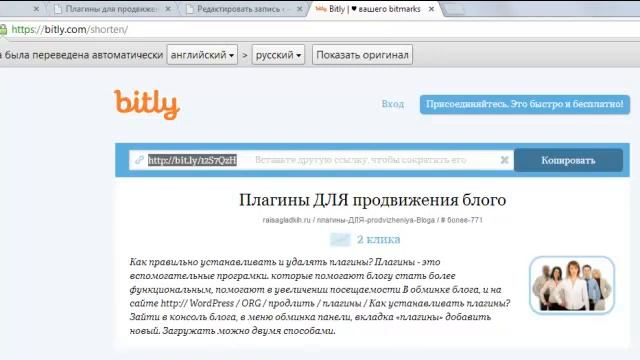Click the clicks chart icon beside 2 клика
The width and height of the screenshot is (640, 360).
(x=340, y=240)
